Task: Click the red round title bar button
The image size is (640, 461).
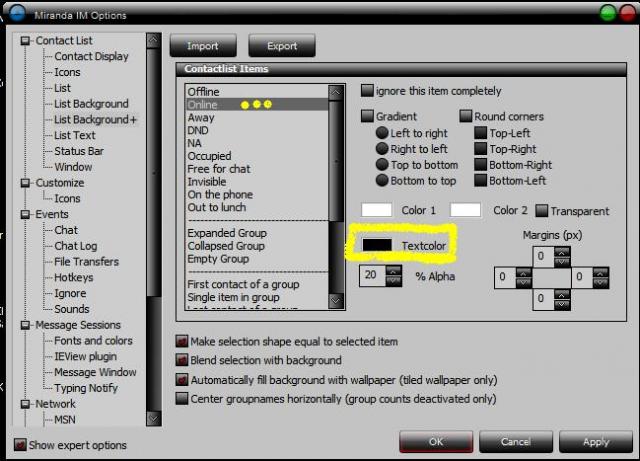Action: tap(627, 13)
